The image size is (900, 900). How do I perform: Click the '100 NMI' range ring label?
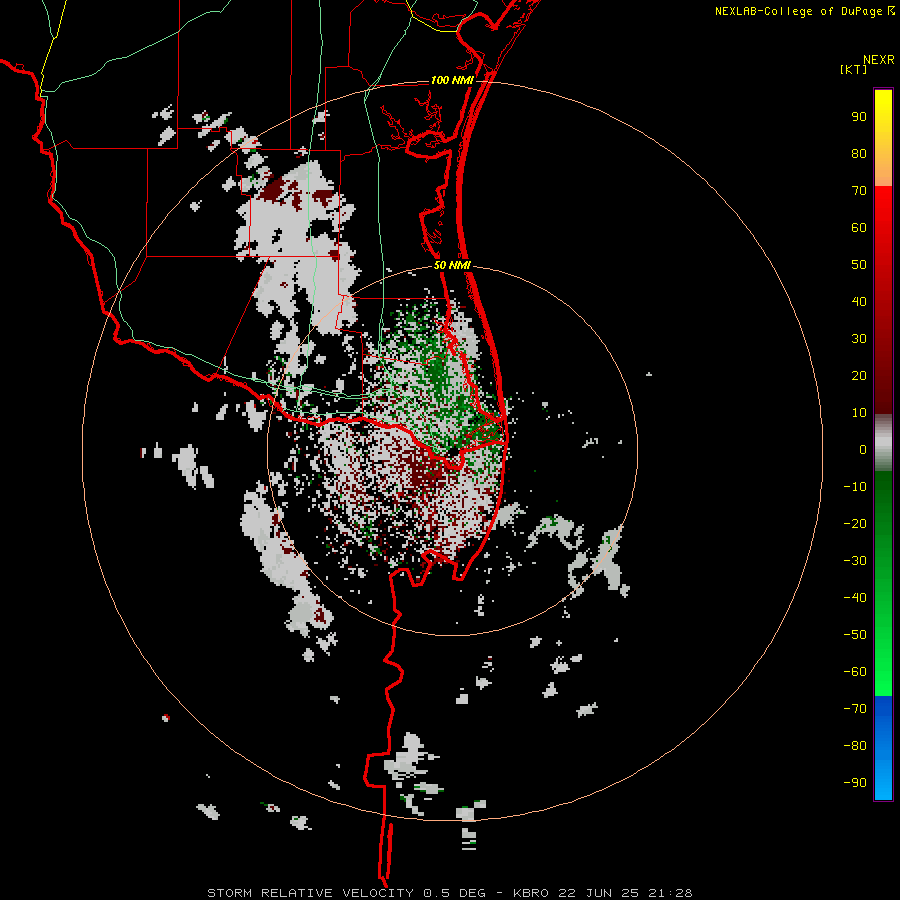point(452,80)
